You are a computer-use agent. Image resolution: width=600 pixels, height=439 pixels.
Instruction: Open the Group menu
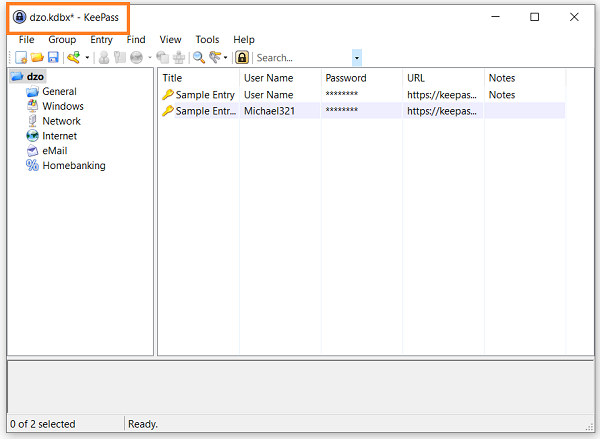tap(62, 39)
